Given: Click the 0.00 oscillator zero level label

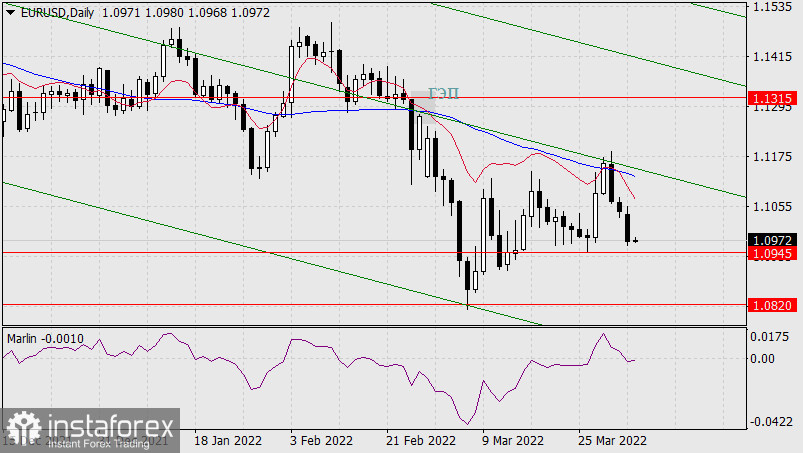Looking at the screenshot, I should 763,358.
